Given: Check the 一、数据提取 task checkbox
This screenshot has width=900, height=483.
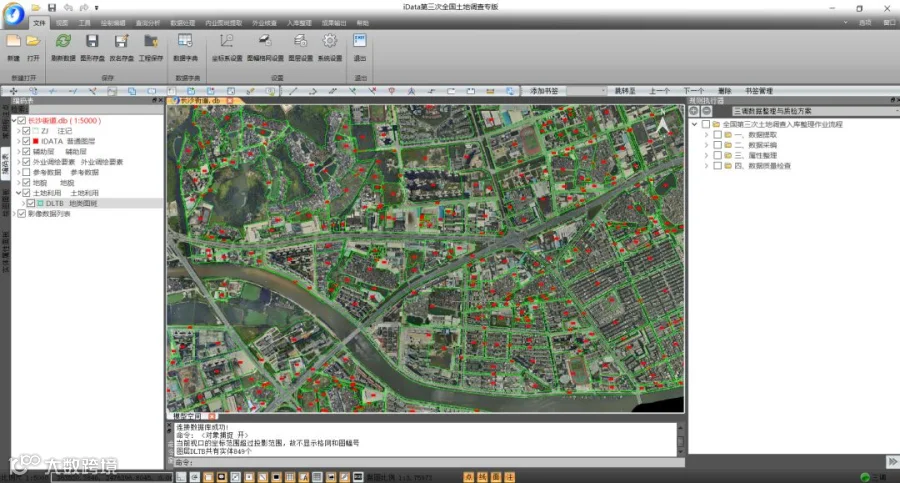Looking at the screenshot, I should click(x=718, y=135).
